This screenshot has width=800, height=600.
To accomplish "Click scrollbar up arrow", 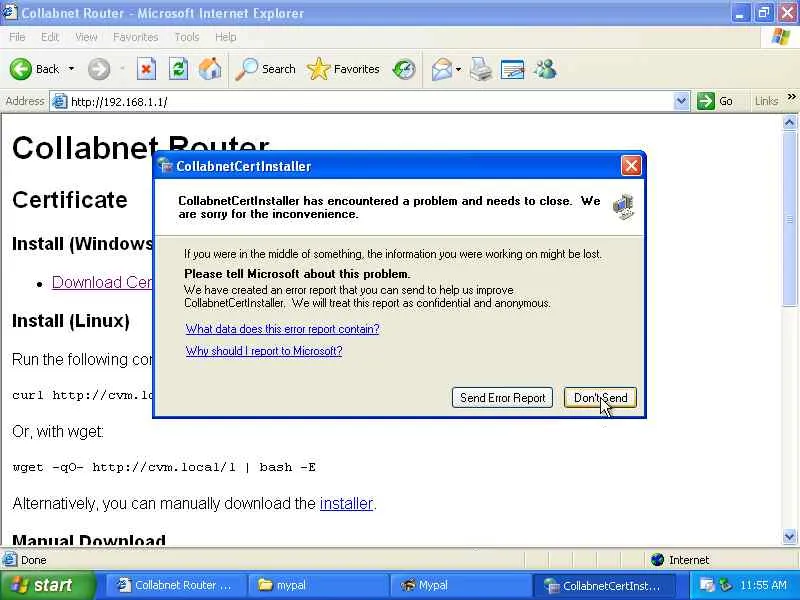I will point(789,122).
